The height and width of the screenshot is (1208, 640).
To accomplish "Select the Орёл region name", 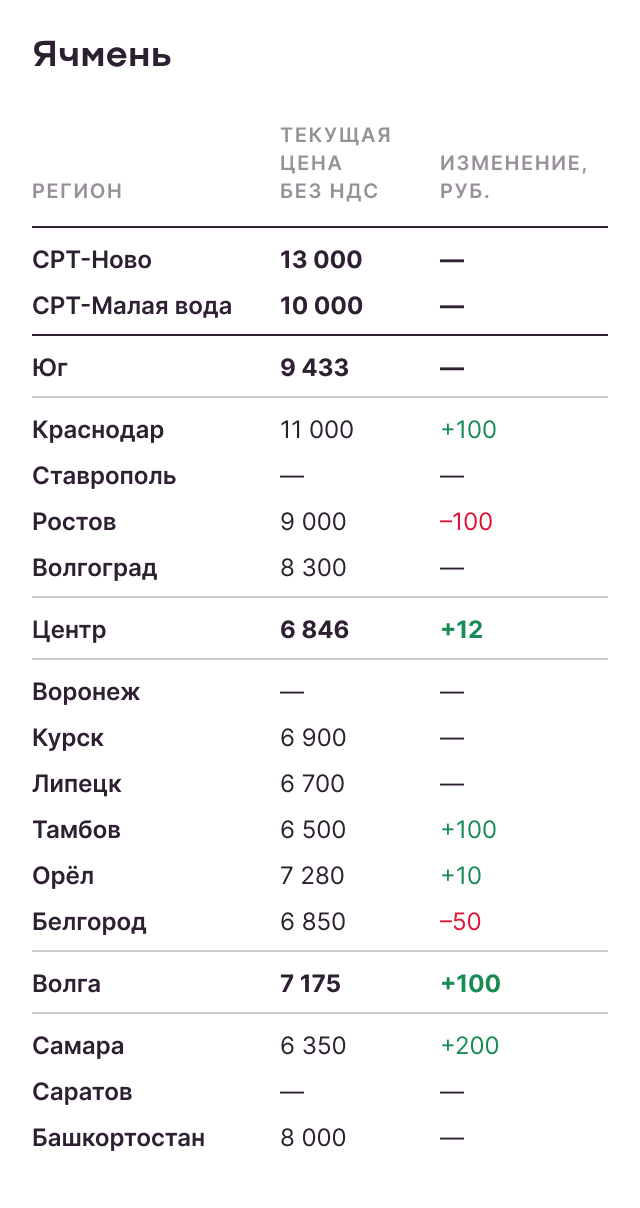I will coord(62,876).
